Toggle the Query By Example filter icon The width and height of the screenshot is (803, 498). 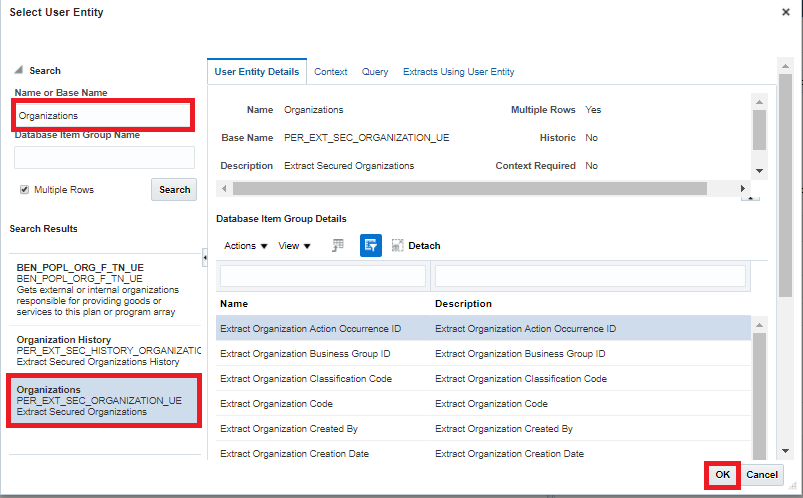(x=371, y=245)
